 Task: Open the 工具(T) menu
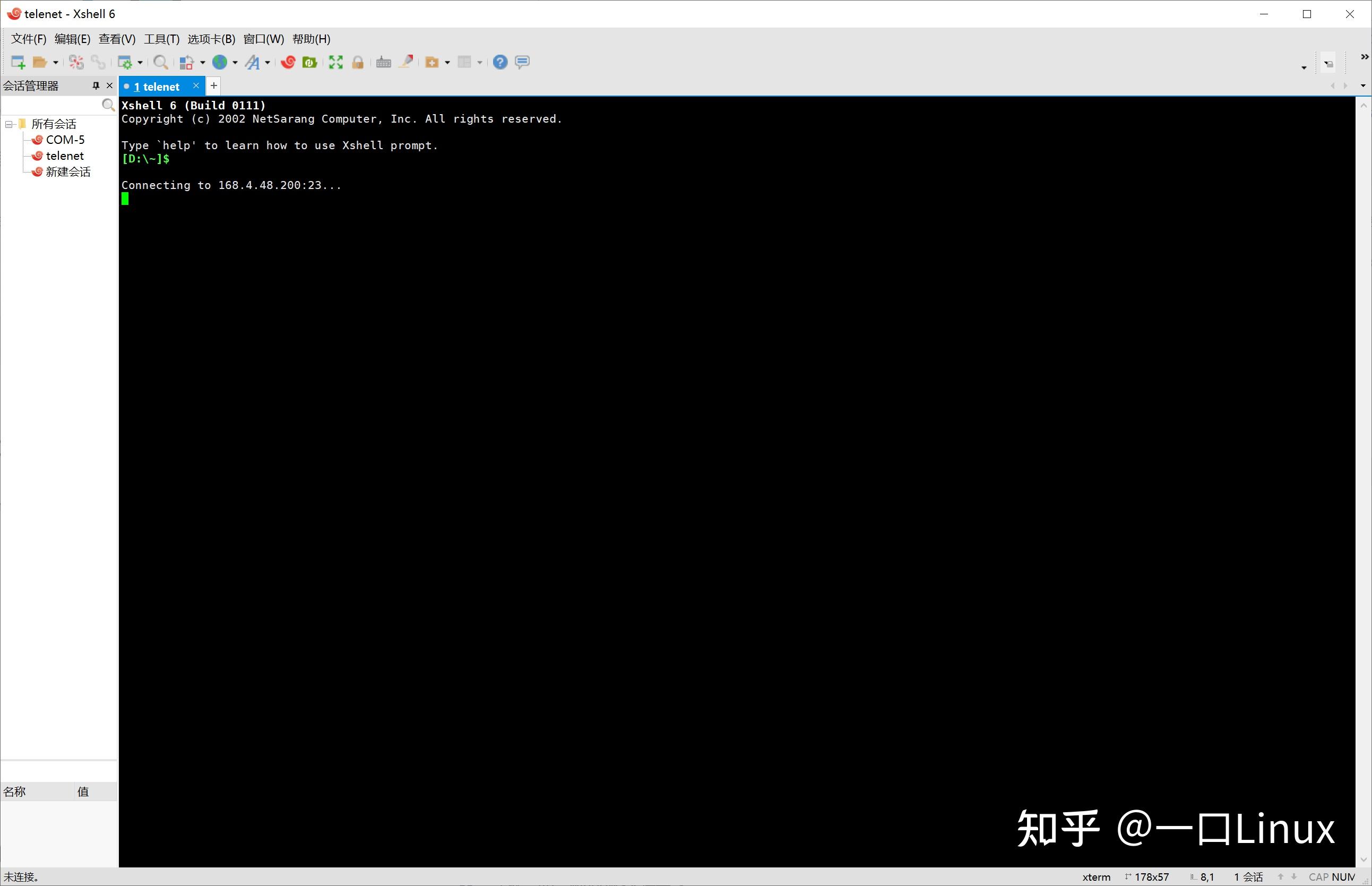(x=162, y=39)
